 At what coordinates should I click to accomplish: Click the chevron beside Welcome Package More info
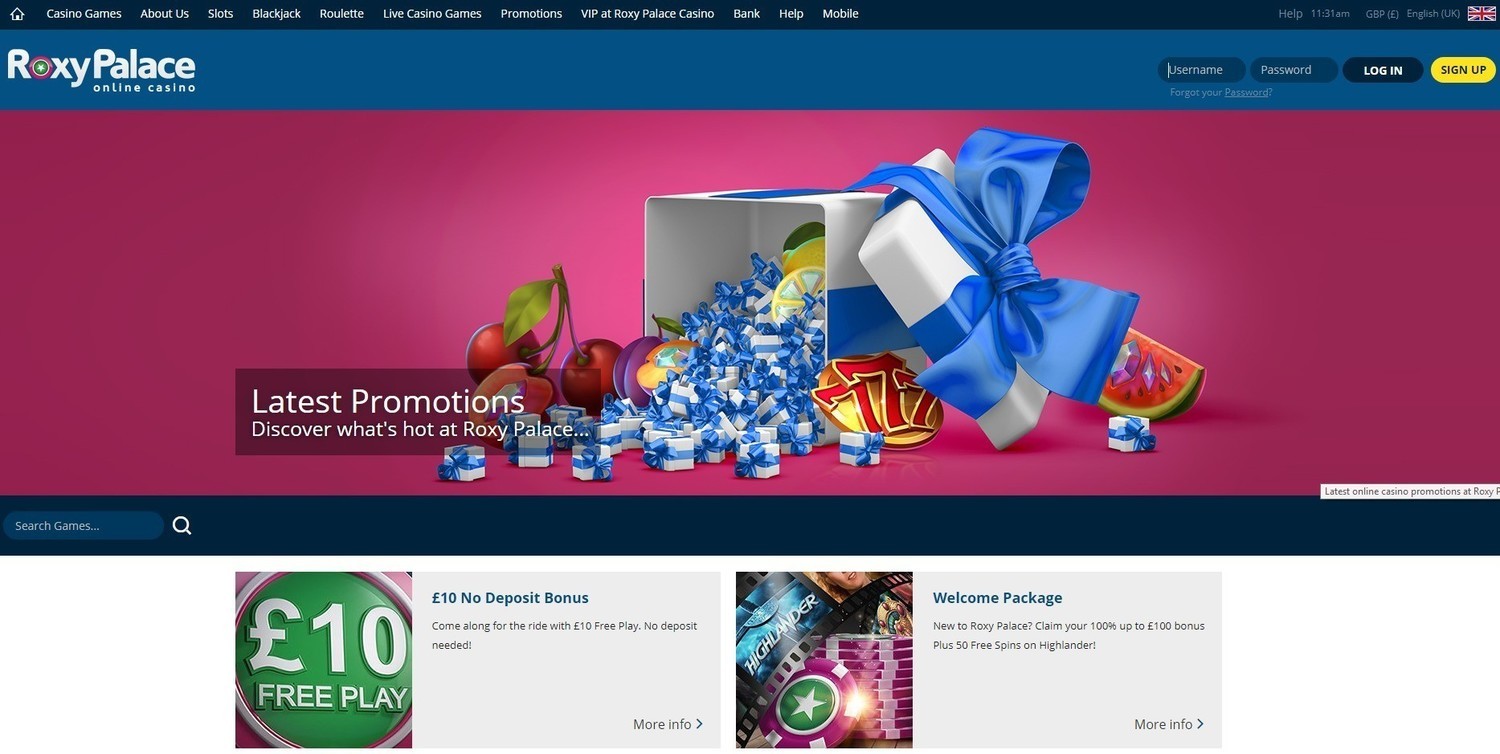(x=1200, y=724)
